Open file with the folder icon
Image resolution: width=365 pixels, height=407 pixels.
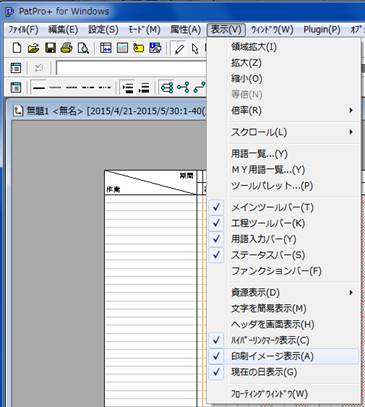click(33, 48)
